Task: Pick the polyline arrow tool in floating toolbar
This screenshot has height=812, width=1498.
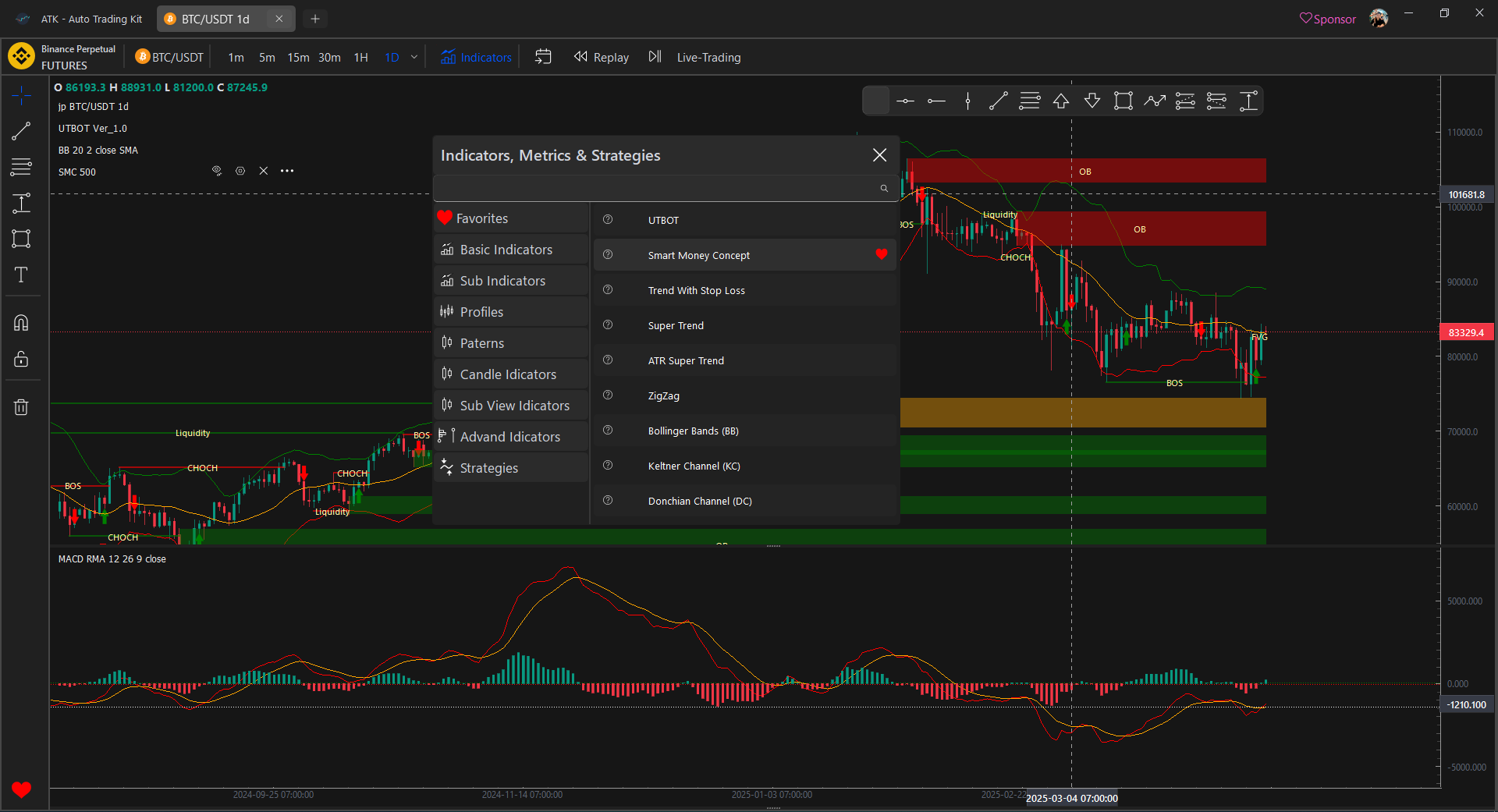Action: point(1155,101)
